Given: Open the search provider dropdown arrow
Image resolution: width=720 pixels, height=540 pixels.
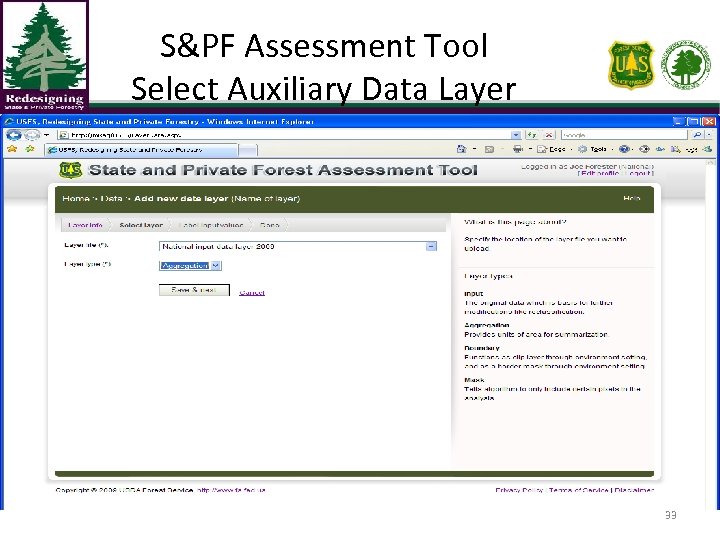Looking at the screenshot, I should coord(709,135).
